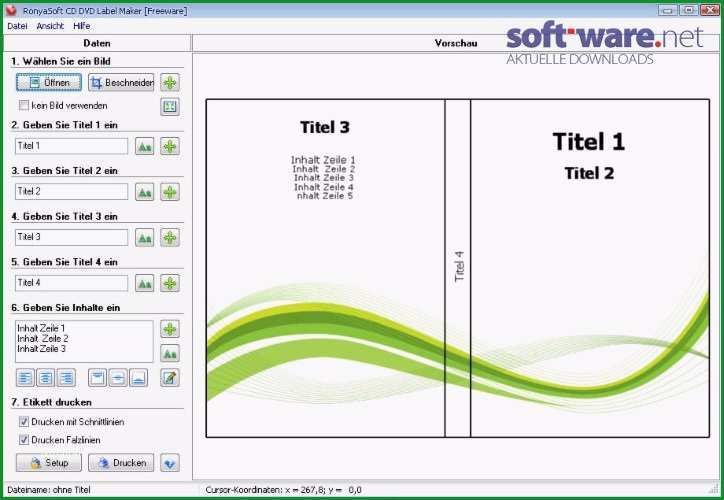Image resolution: width=724 pixels, height=500 pixels.
Task: Select Titel 3 text in preview
Action: point(325,127)
